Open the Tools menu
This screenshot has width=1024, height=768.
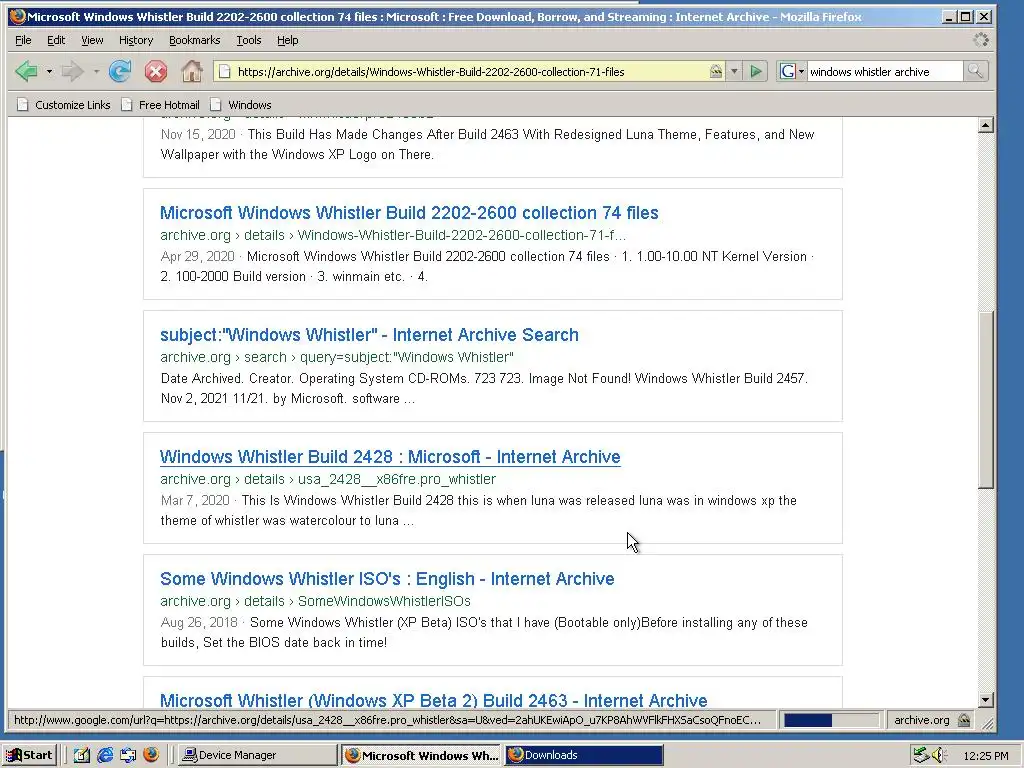click(249, 40)
